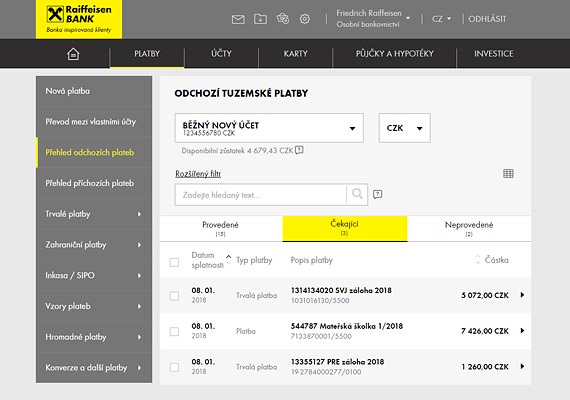Open the ÚČTY main menu
The image size is (570, 400).
[x=221, y=54]
